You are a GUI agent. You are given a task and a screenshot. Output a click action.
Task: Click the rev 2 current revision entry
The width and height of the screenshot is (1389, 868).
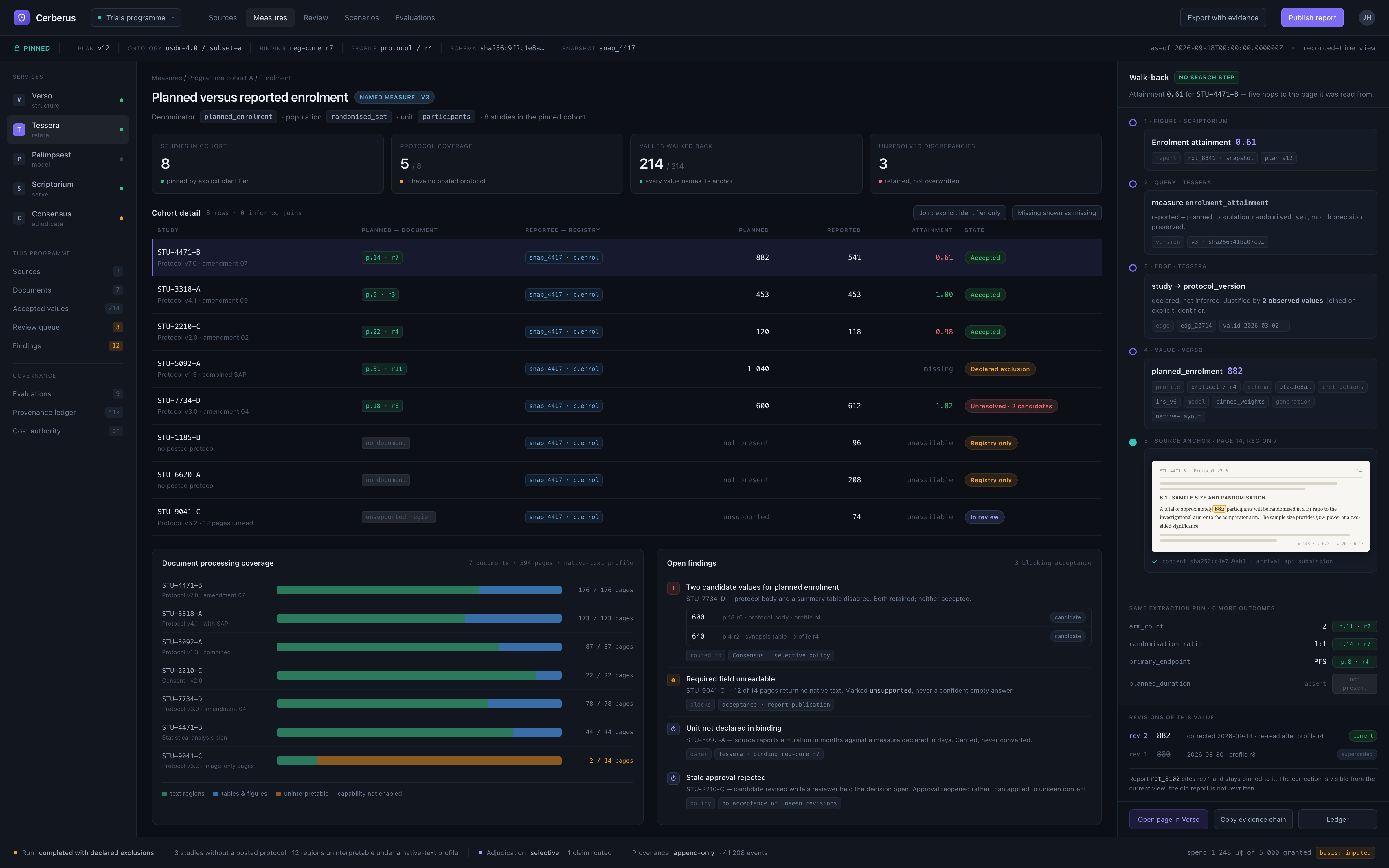point(1252,736)
